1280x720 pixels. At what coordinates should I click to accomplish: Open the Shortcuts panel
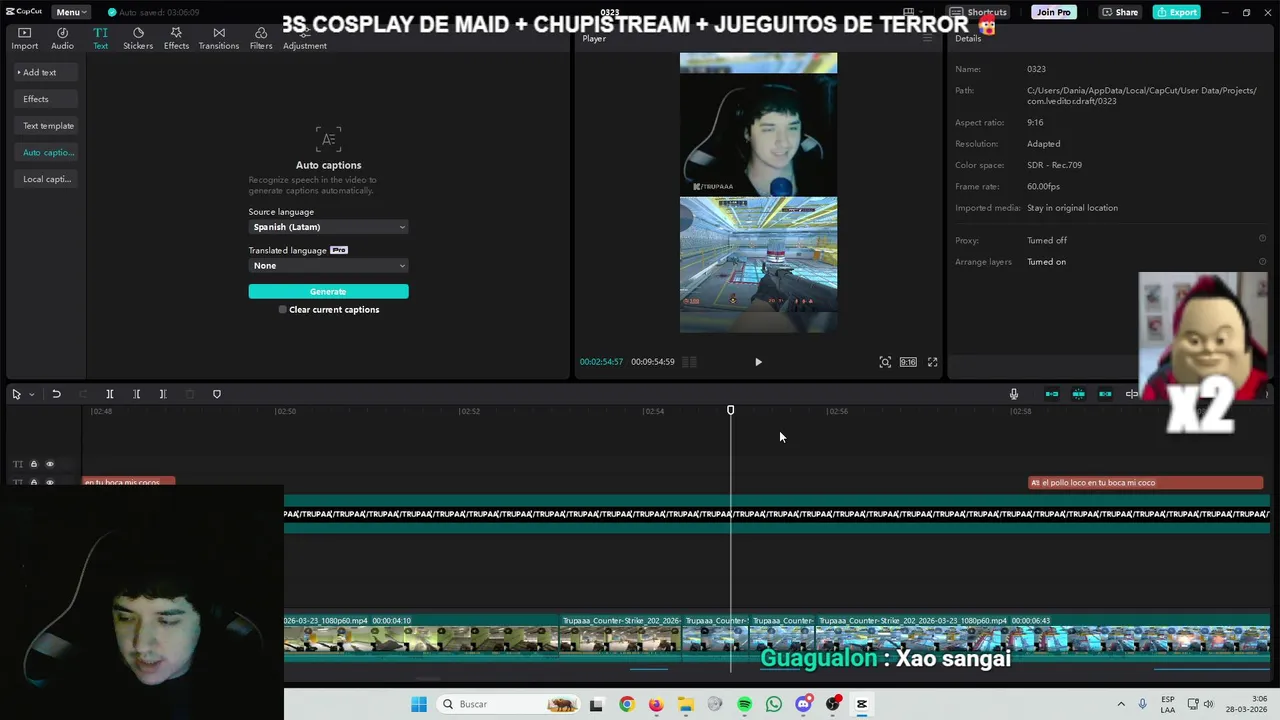[x=979, y=12]
